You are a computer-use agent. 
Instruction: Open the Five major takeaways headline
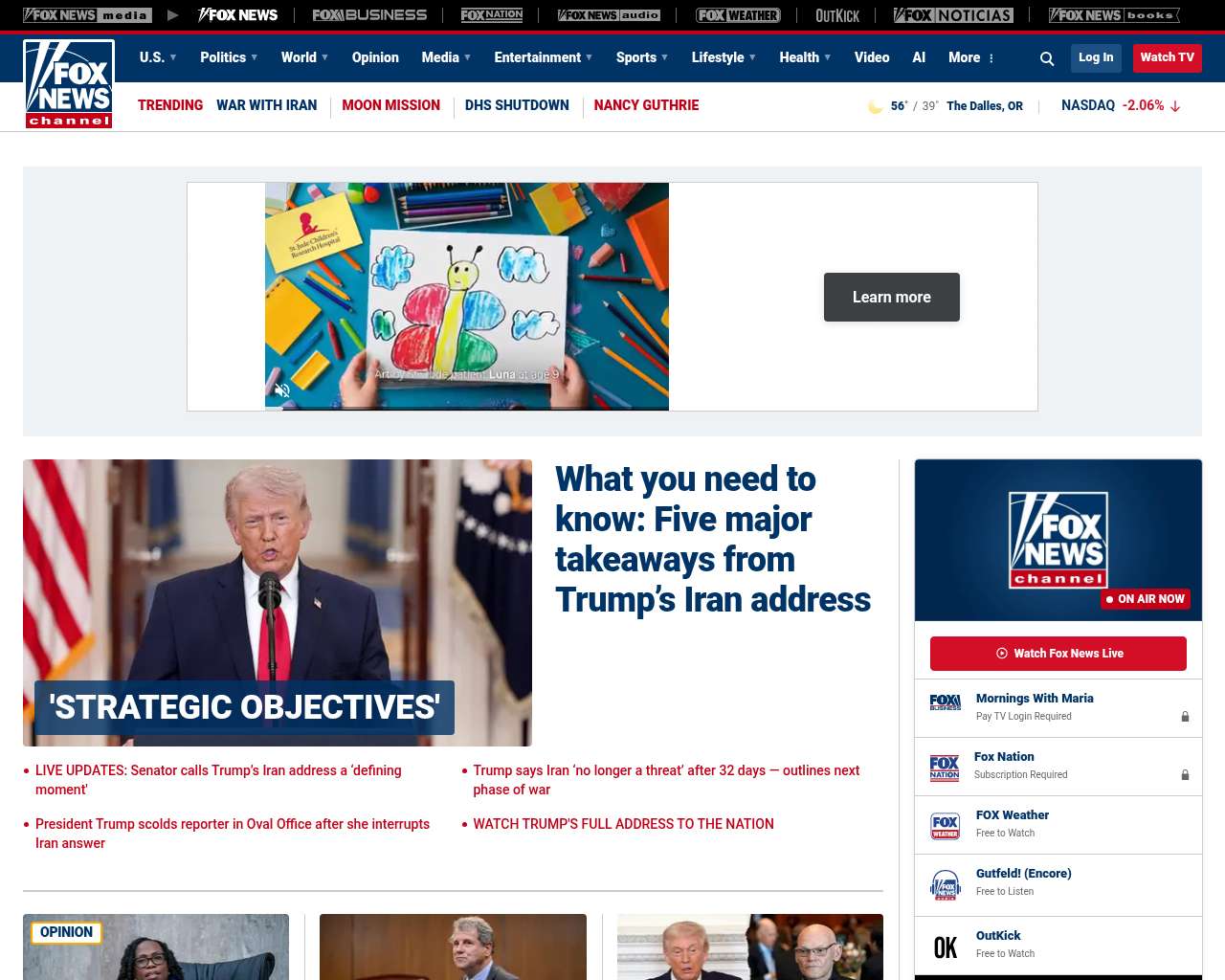(713, 539)
